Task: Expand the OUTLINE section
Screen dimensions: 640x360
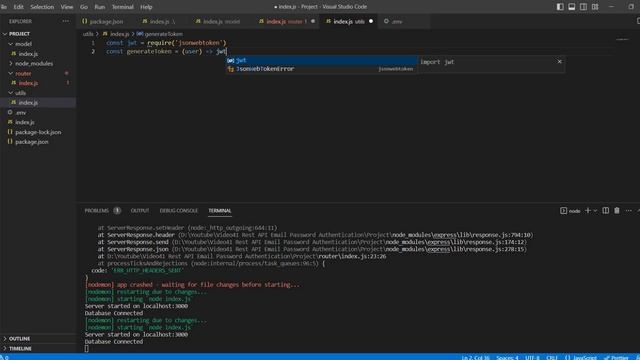Action: tap(19, 339)
